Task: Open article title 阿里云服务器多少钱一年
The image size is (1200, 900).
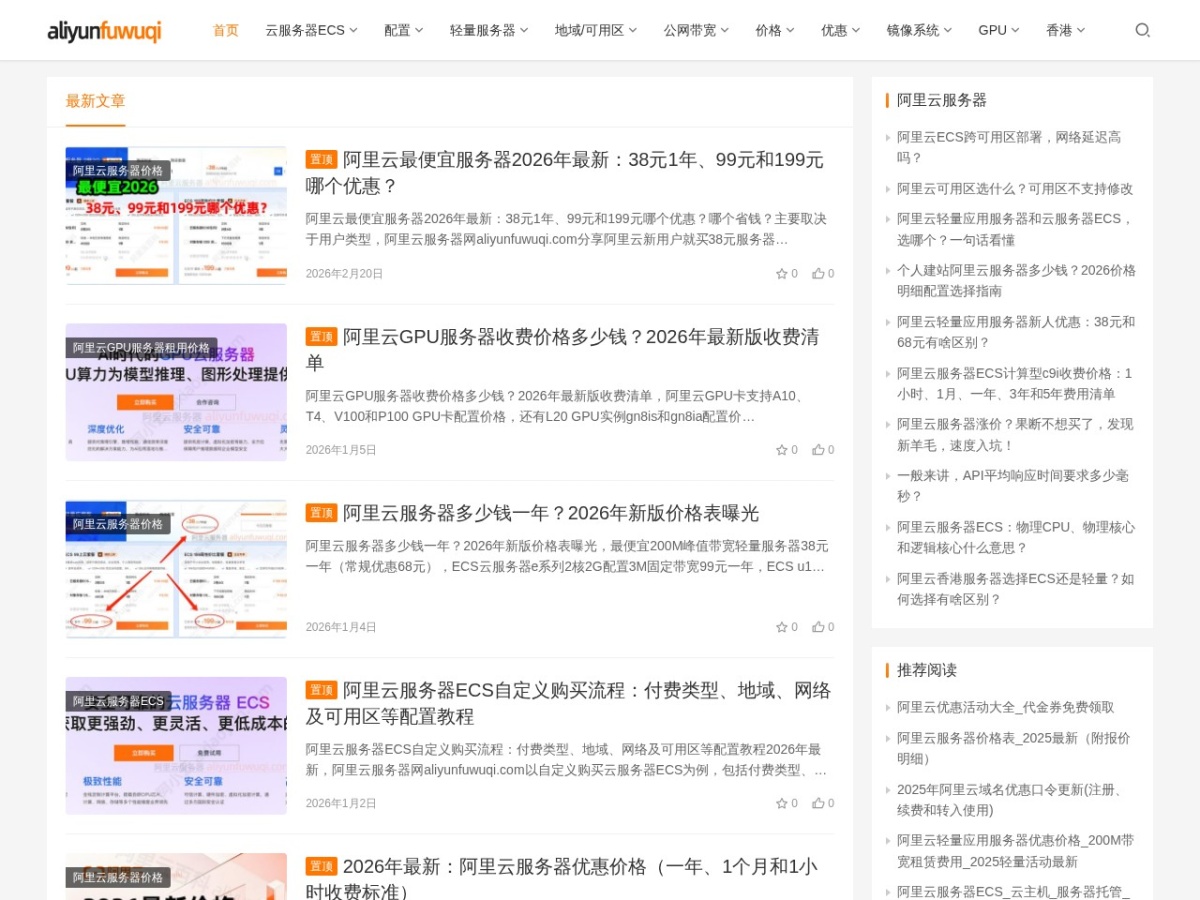Action: tap(551, 513)
